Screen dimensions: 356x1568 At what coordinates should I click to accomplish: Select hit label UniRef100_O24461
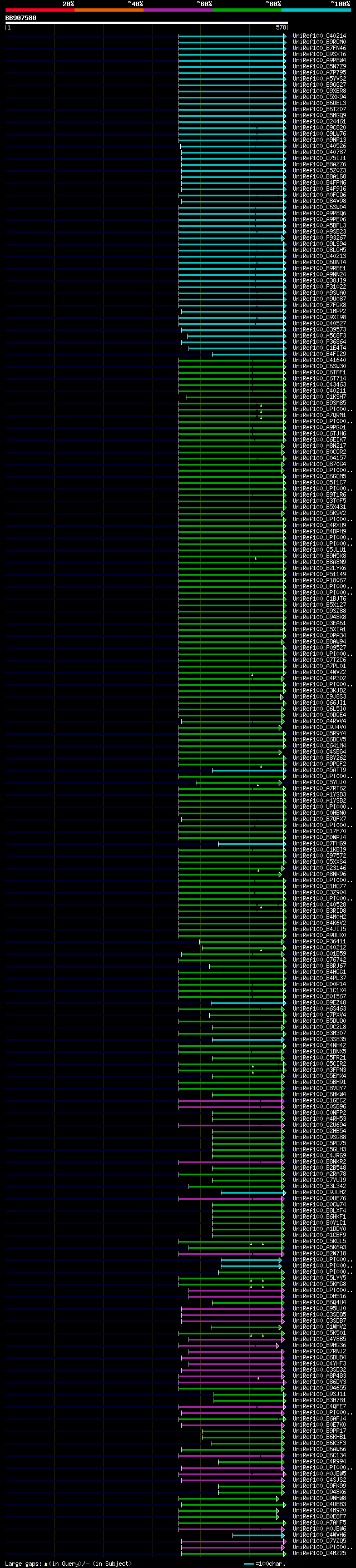click(319, 122)
